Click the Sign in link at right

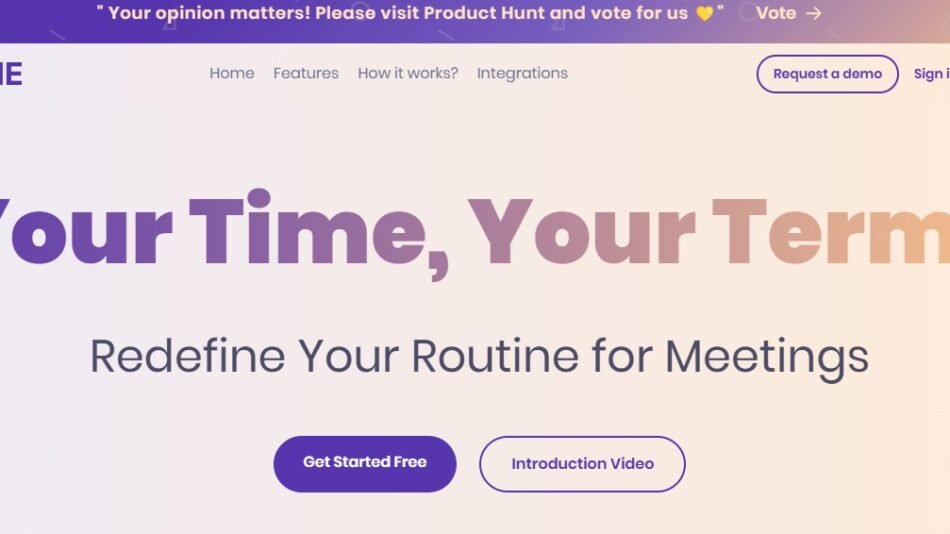(x=930, y=73)
